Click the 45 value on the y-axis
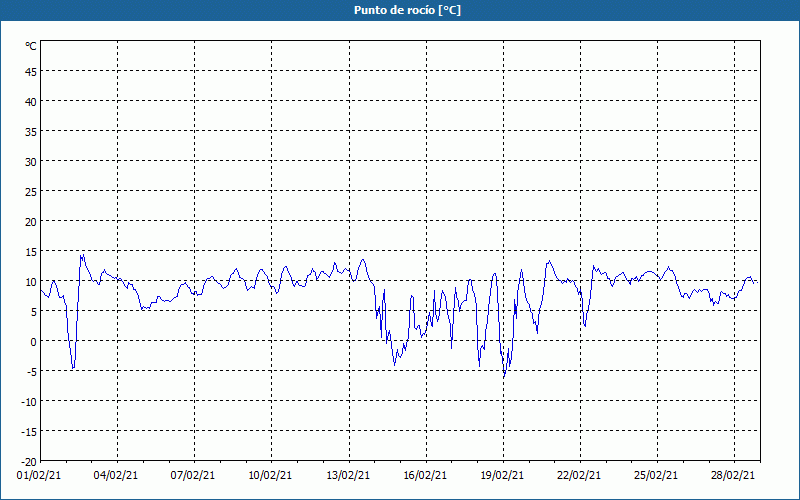This screenshot has height=500, width=800. (x=31, y=72)
